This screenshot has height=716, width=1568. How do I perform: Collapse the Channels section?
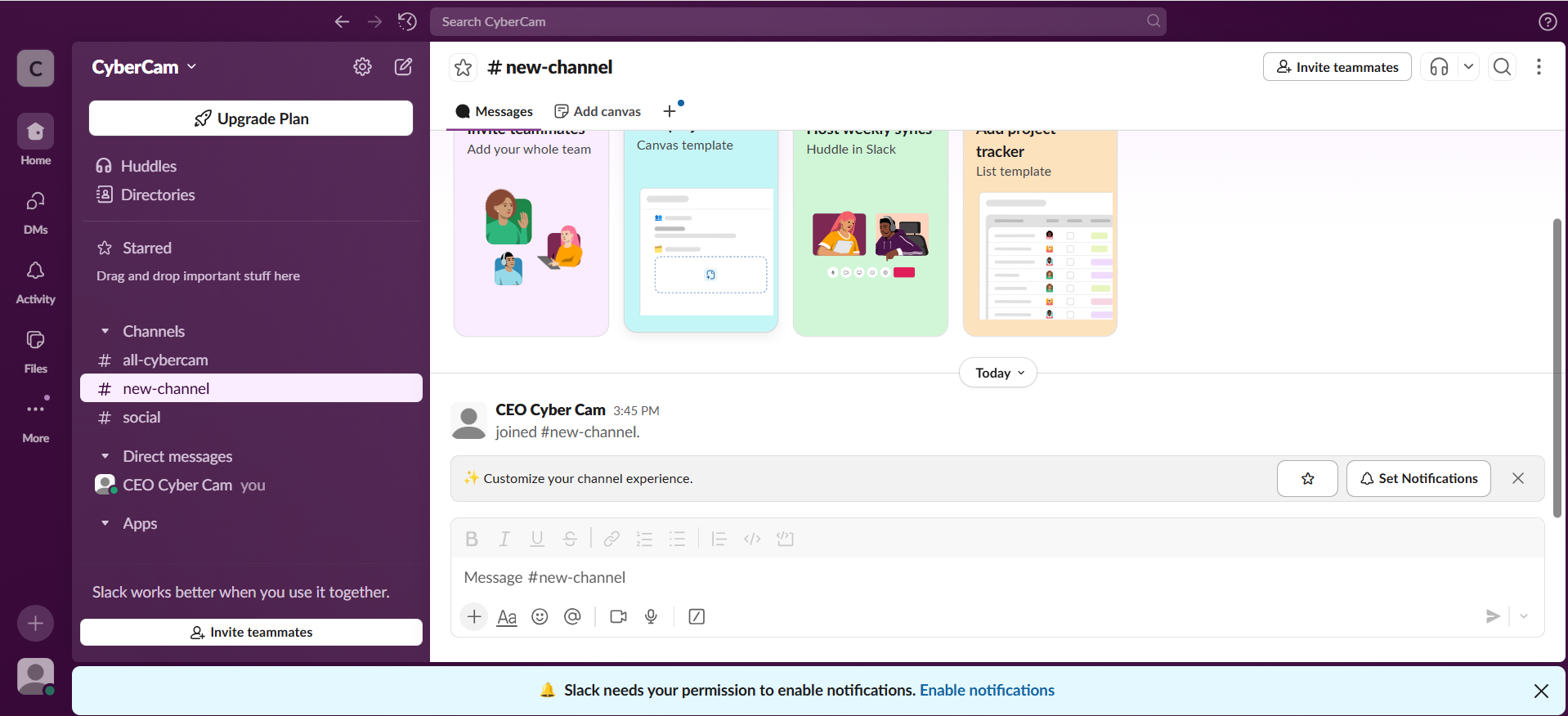105,331
